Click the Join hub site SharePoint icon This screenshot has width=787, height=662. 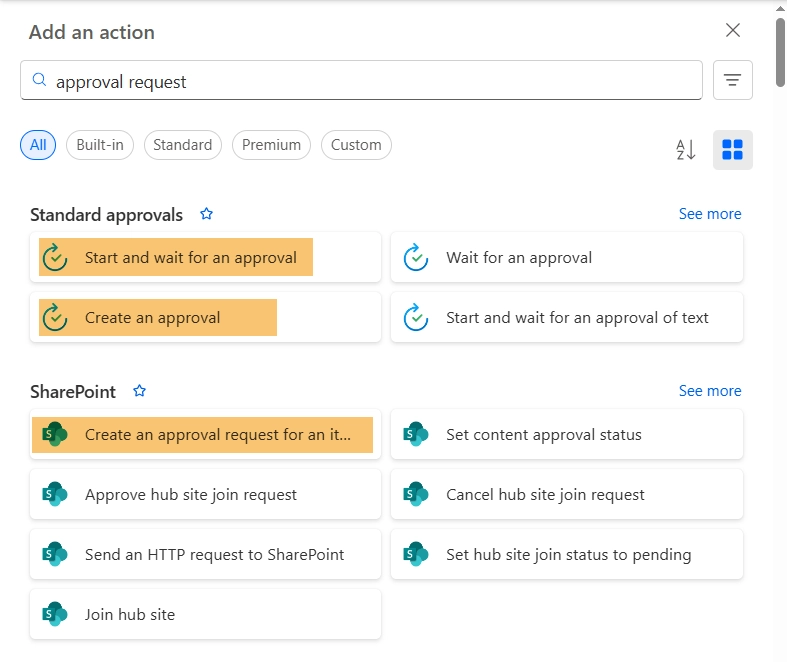55,614
